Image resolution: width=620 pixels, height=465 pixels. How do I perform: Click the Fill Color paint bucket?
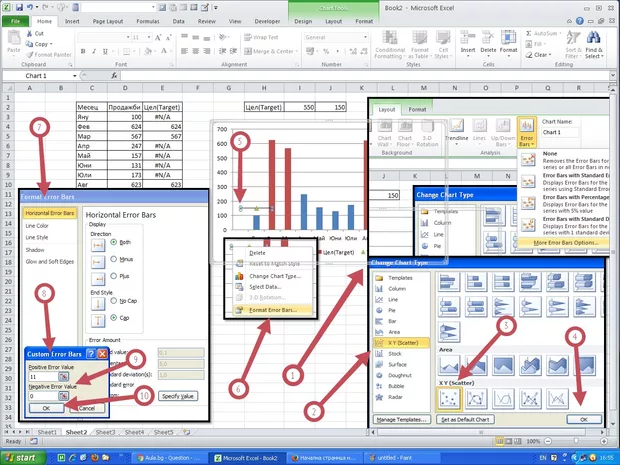[x=148, y=51]
